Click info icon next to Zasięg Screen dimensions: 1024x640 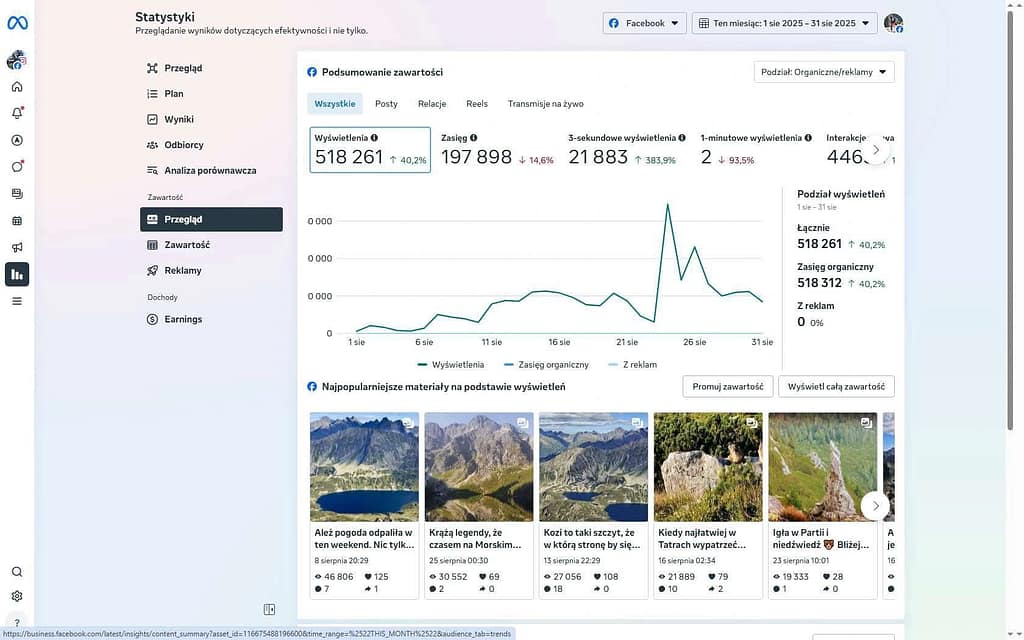(474, 138)
